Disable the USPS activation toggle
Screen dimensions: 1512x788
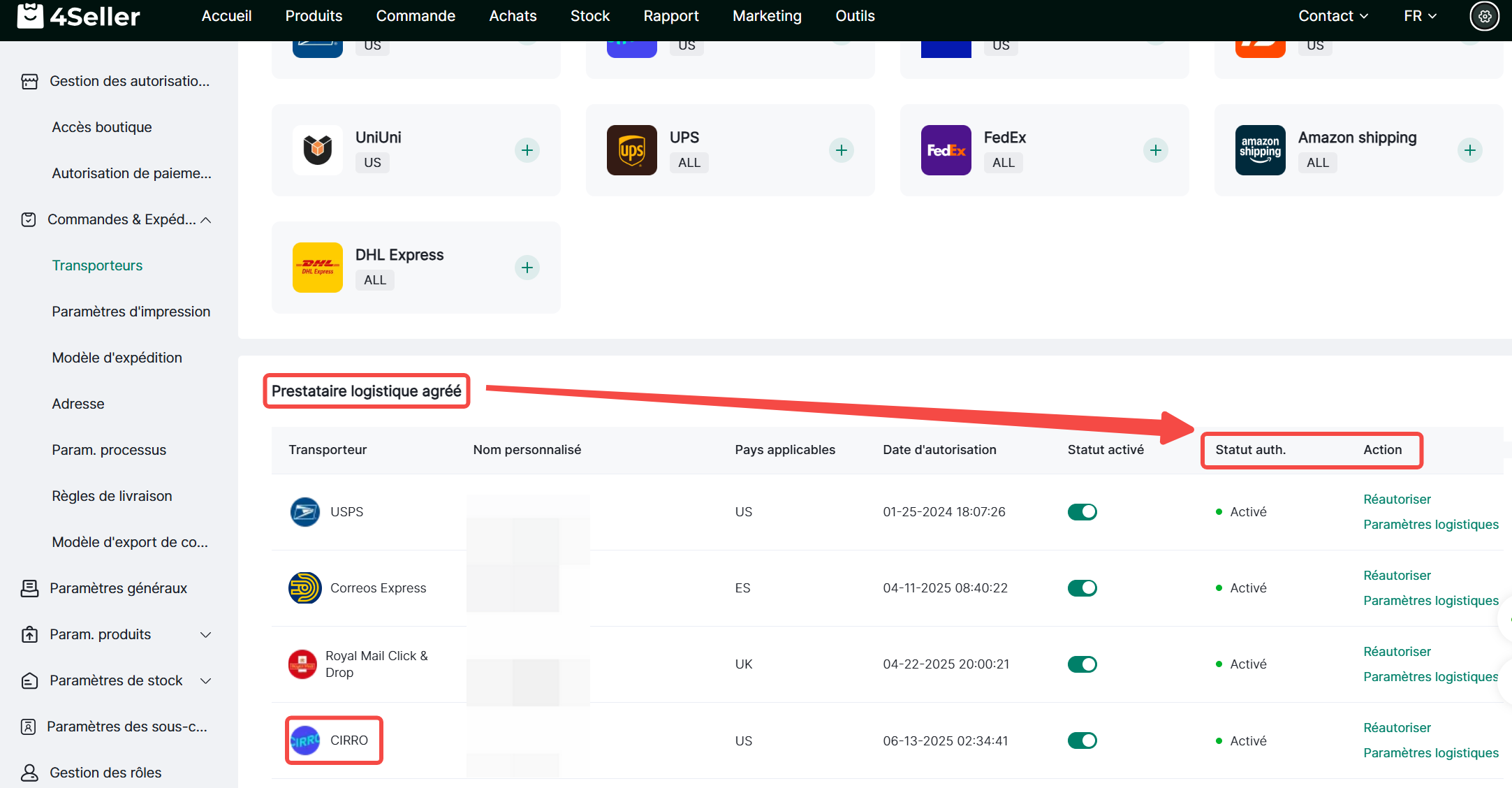pyautogui.click(x=1082, y=512)
